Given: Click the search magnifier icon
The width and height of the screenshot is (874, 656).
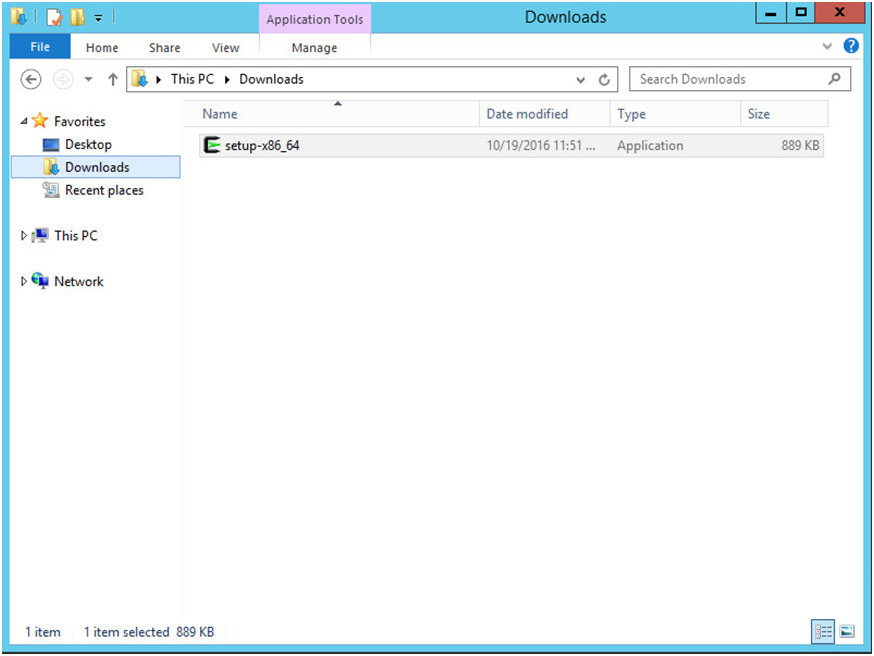Looking at the screenshot, I should (834, 79).
